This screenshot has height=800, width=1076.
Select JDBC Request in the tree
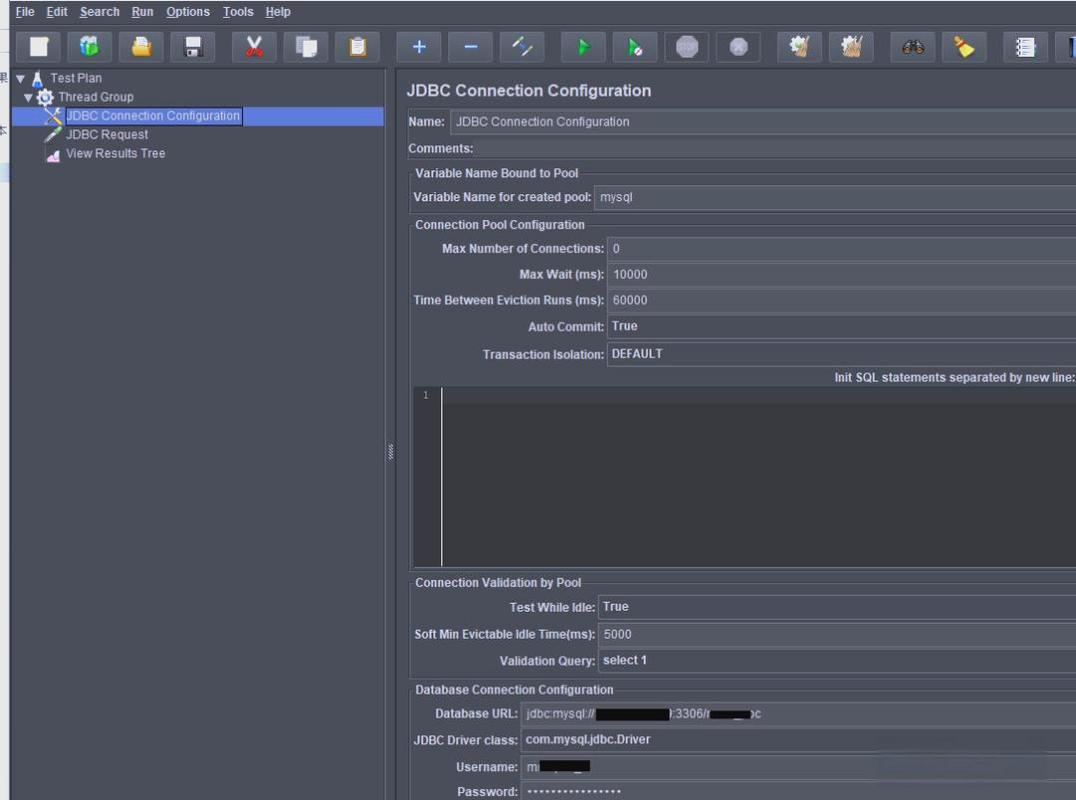click(x=106, y=135)
